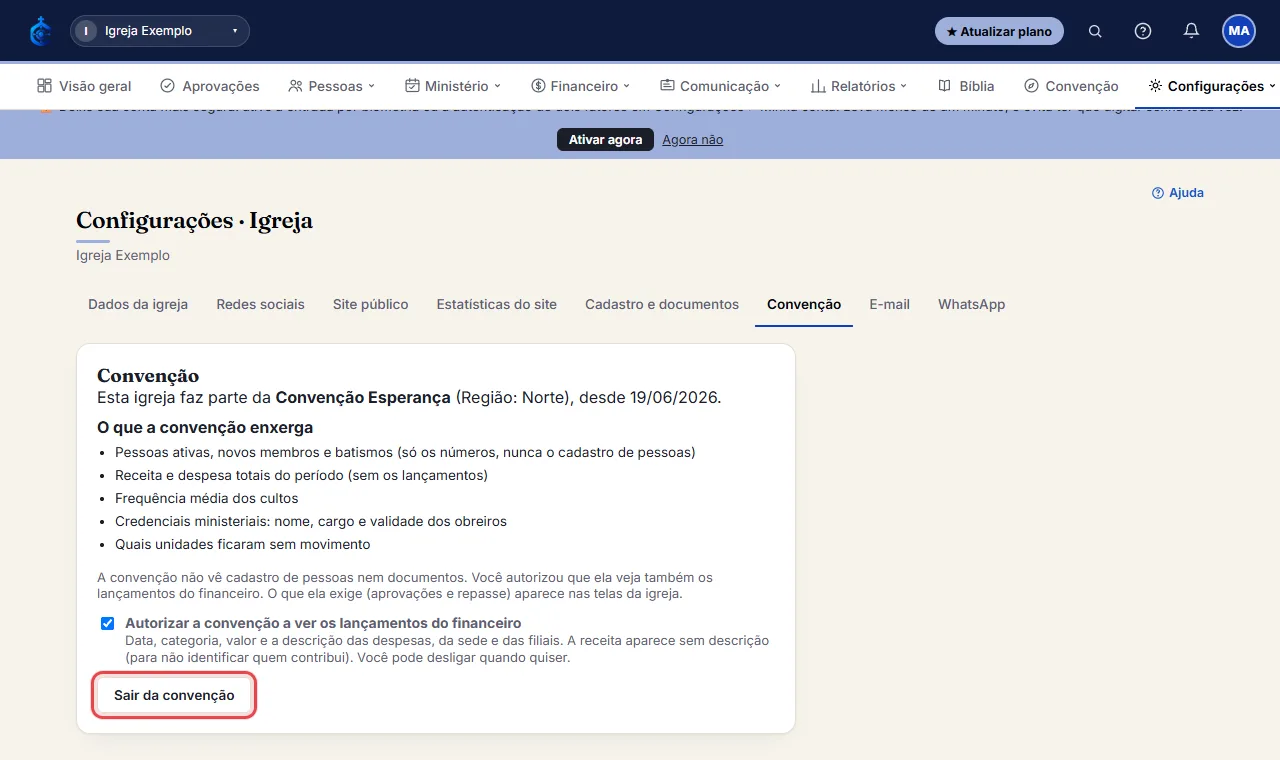
Task: Open the Site público tab
Action: coord(370,304)
